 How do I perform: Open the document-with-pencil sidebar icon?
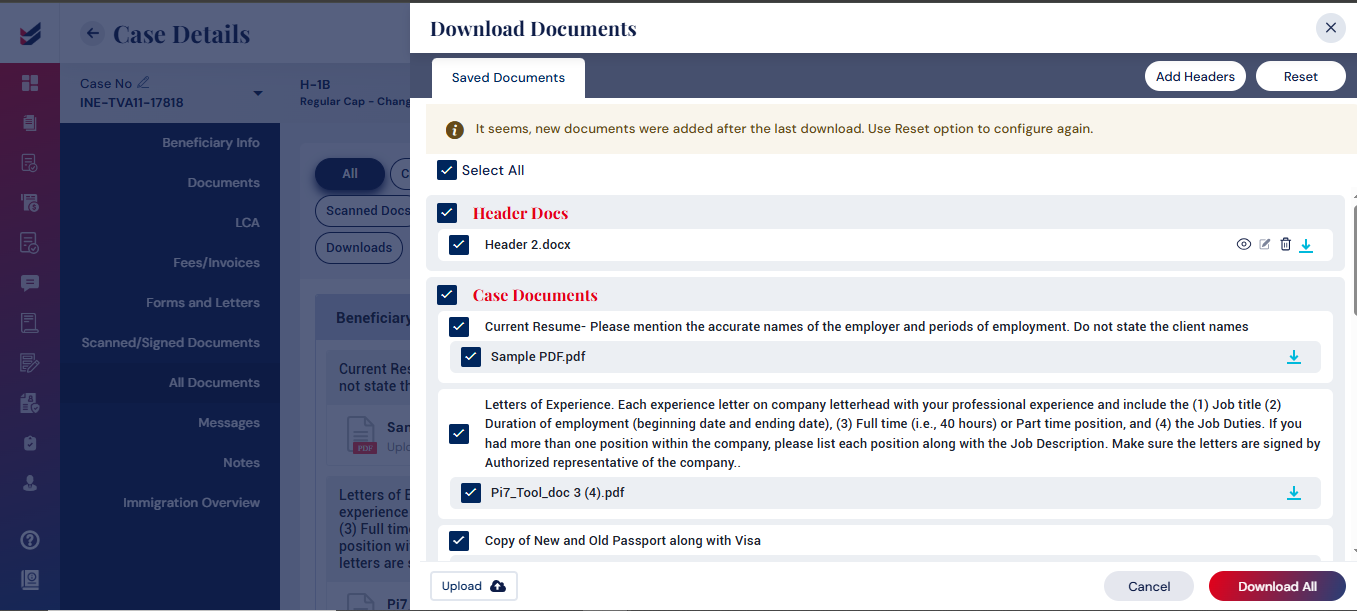(x=30, y=363)
